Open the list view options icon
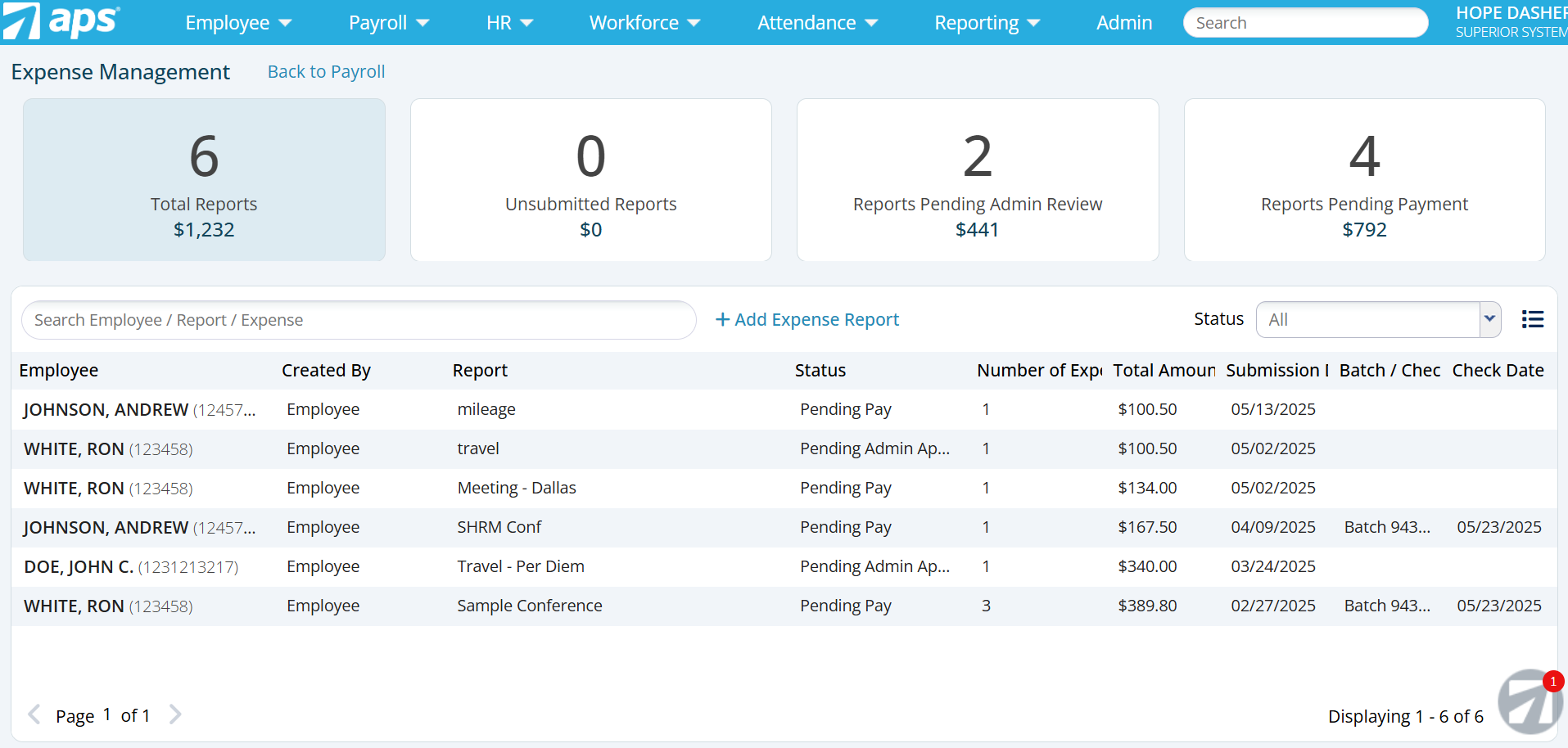The height and width of the screenshot is (748, 1568). (x=1532, y=319)
